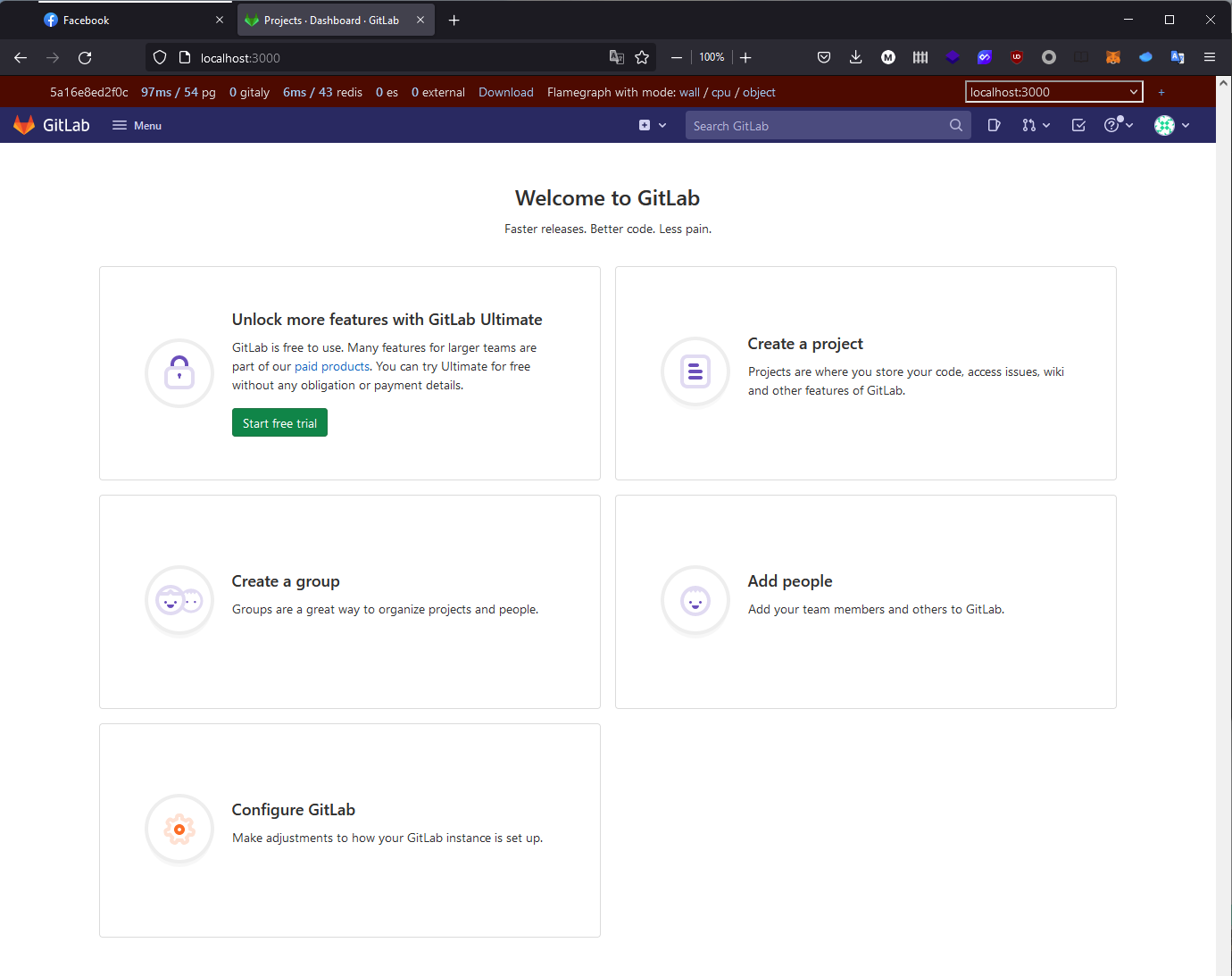Viewport: 1232px width, 976px height.
Task: Open the Menu navigation
Action: pos(136,125)
